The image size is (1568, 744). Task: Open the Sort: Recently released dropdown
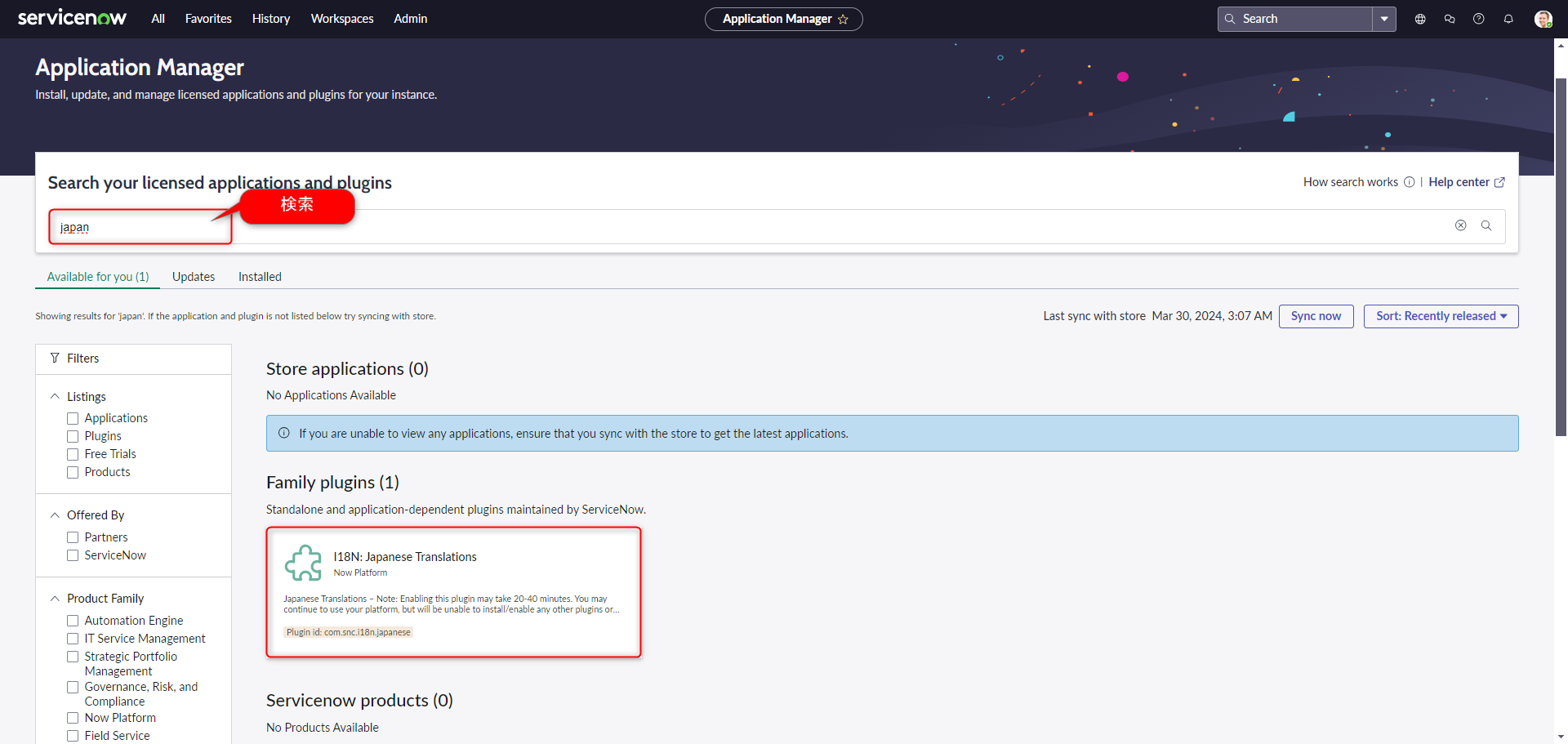pyautogui.click(x=1441, y=316)
